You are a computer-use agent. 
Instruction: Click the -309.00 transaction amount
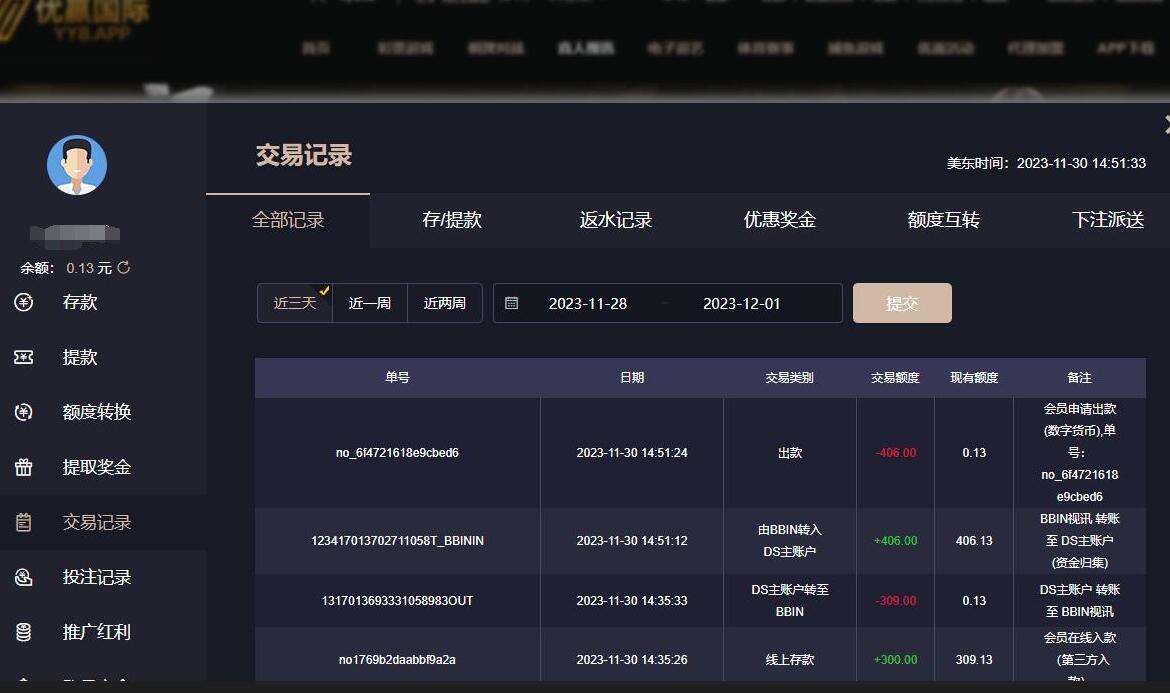point(895,601)
